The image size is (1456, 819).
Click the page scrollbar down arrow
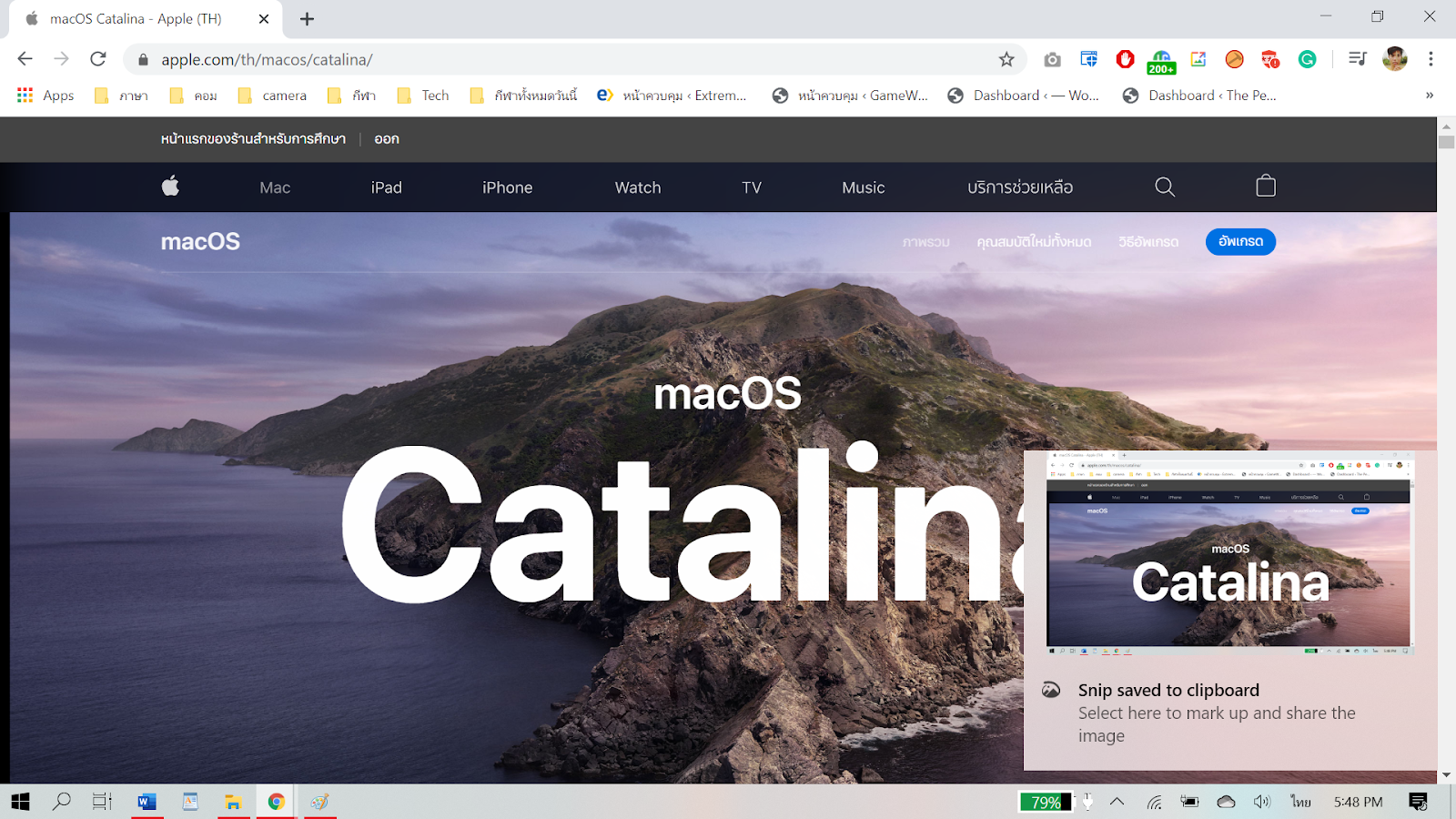(x=1446, y=775)
